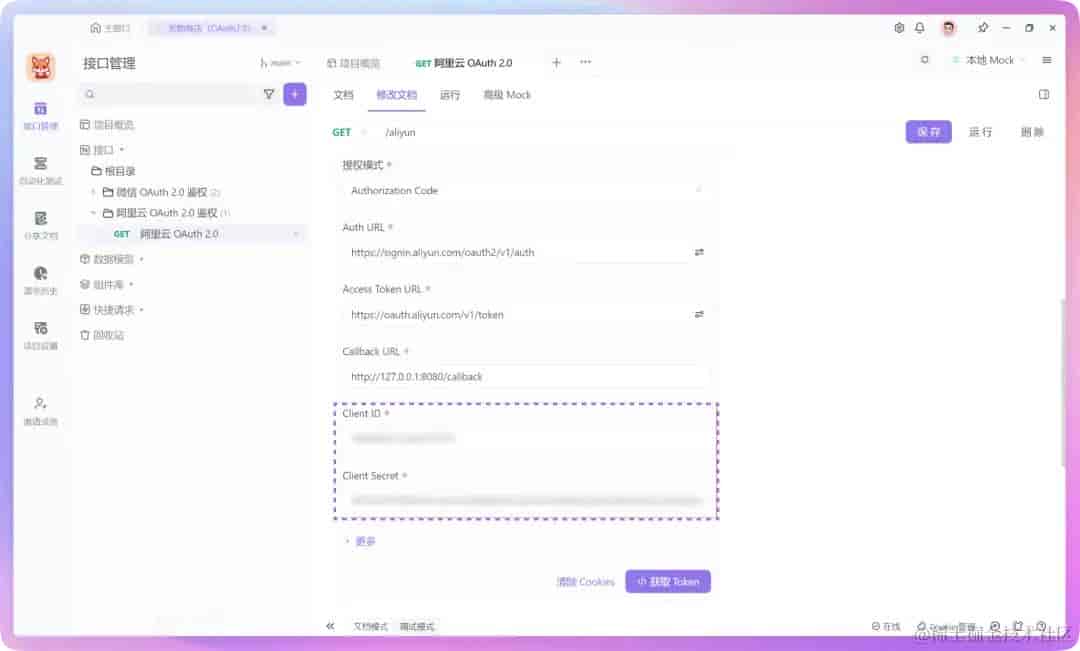Open the project settings sidebar section
Viewport: 1080px width, 651px height.
coord(41,335)
